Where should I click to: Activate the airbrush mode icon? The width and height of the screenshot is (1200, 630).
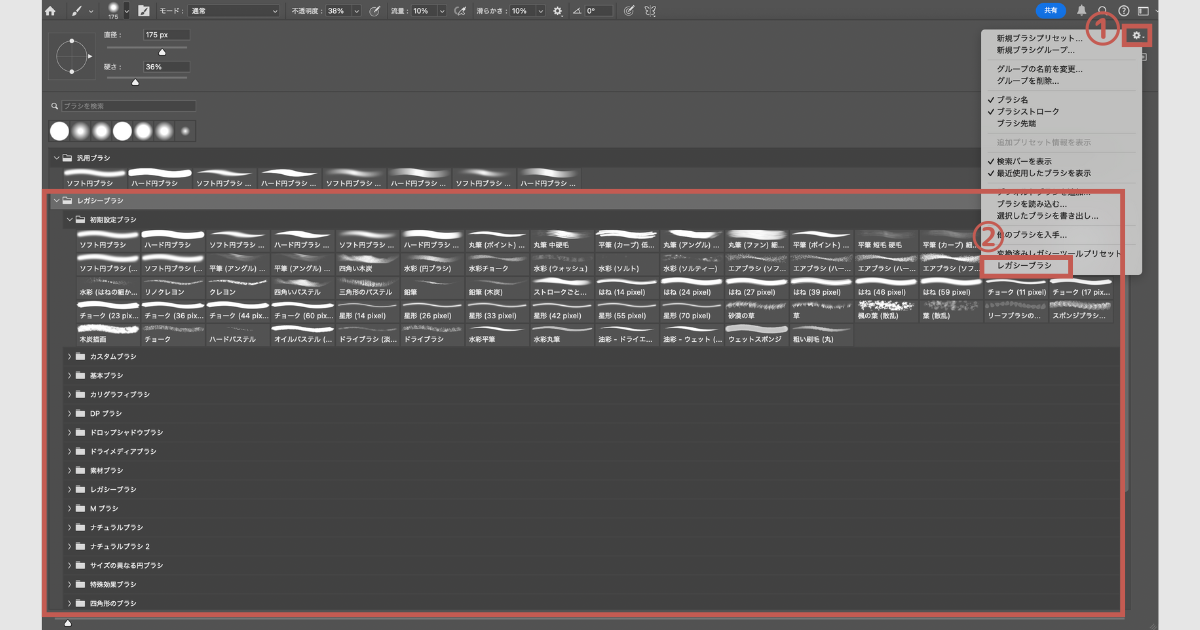[x=461, y=11]
